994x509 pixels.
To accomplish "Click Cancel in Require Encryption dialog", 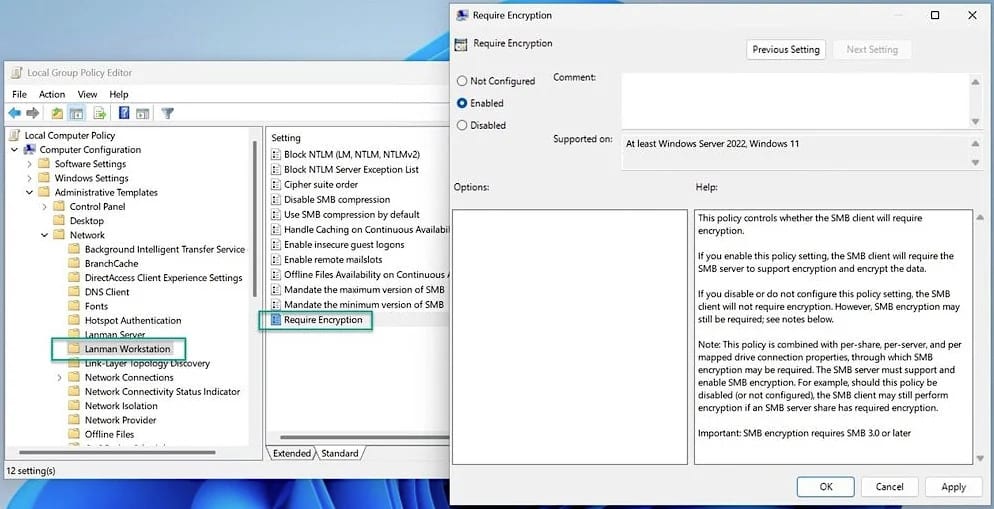I will 889,487.
